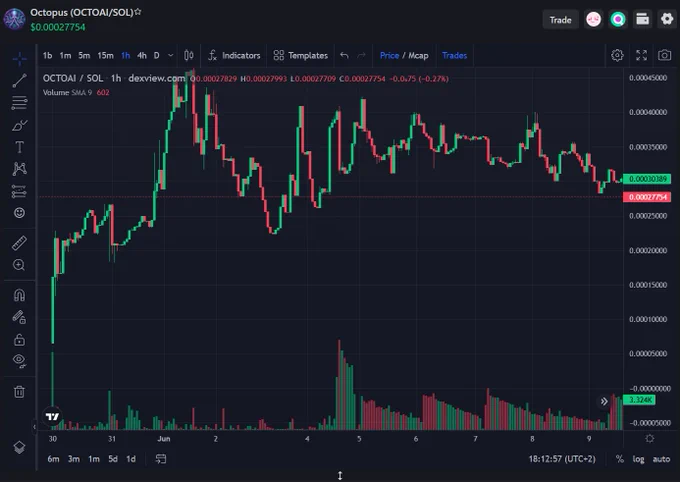680x482 pixels.
Task: Select the brush drawing tool
Action: [x=19, y=125]
